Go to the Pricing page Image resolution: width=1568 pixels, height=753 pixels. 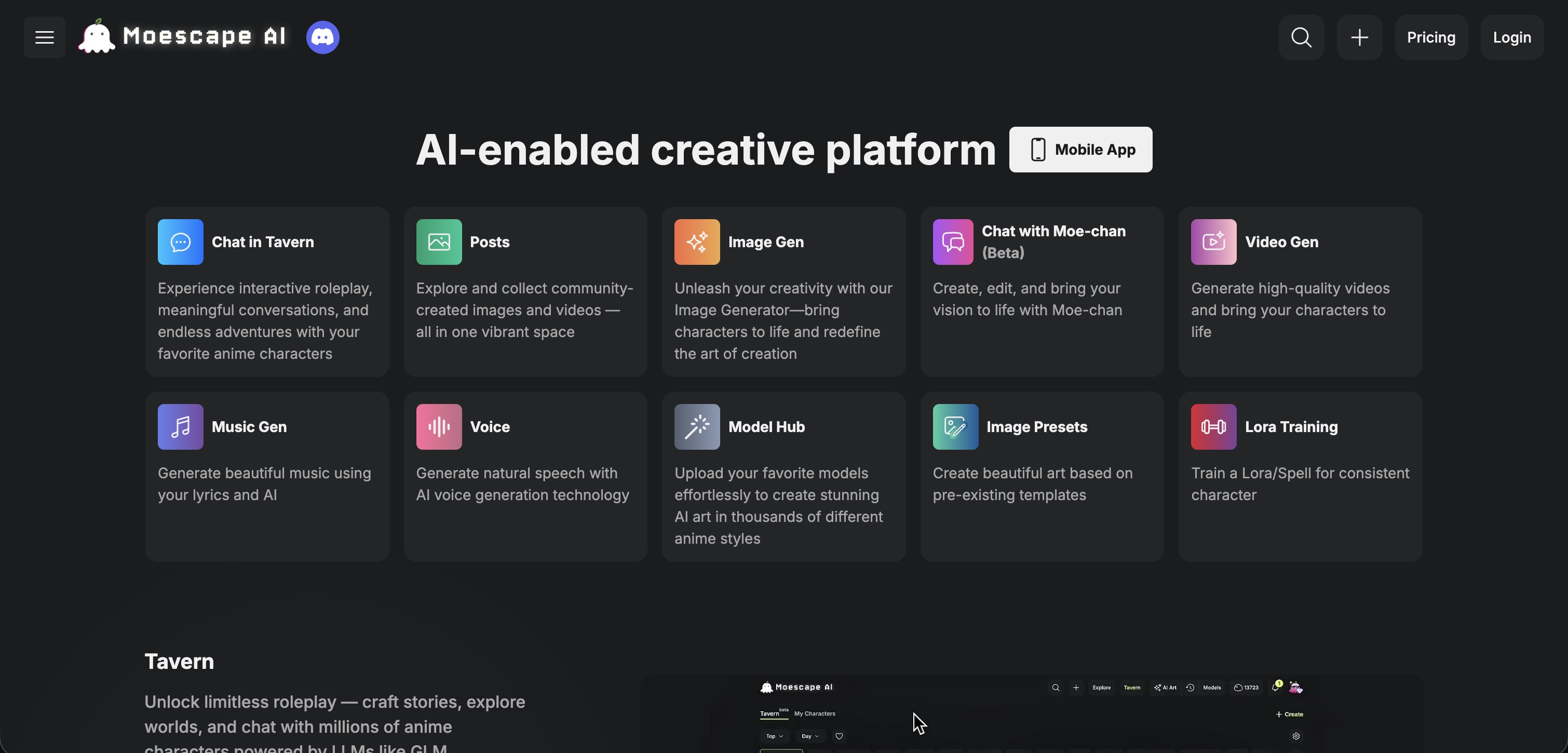[1431, 37]
